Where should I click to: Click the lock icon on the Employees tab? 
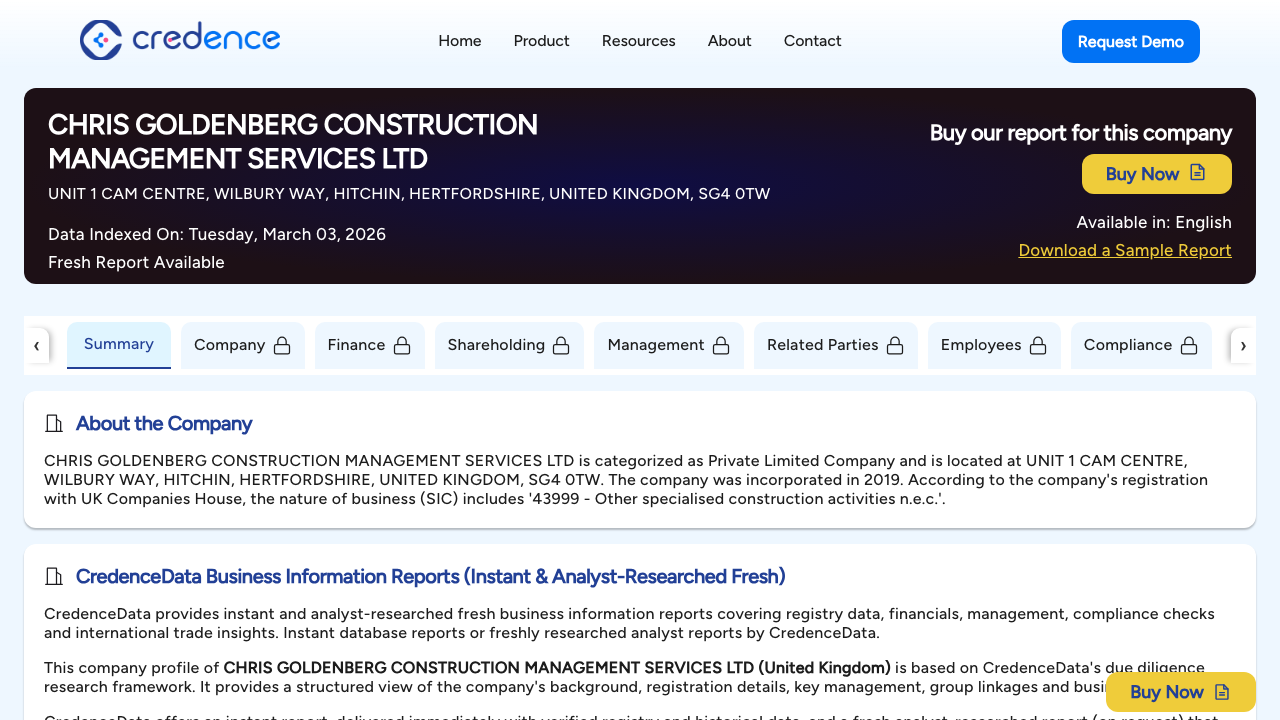tap(1036, 344)
